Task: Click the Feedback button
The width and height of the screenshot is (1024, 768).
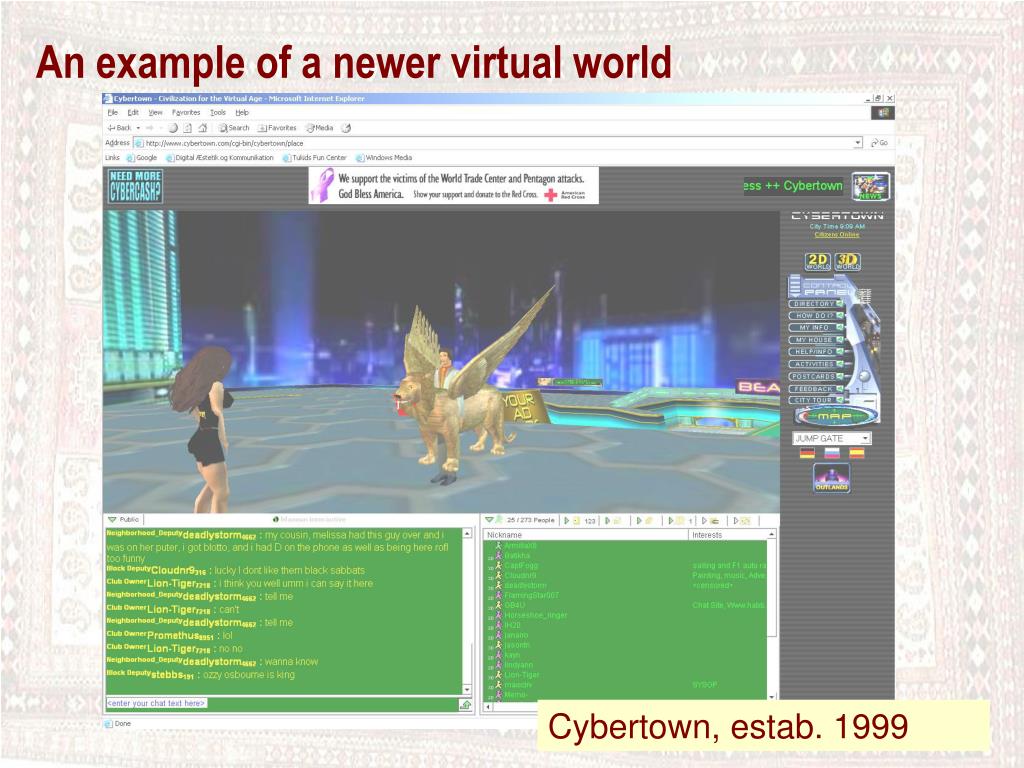Action: click(816, 389)
